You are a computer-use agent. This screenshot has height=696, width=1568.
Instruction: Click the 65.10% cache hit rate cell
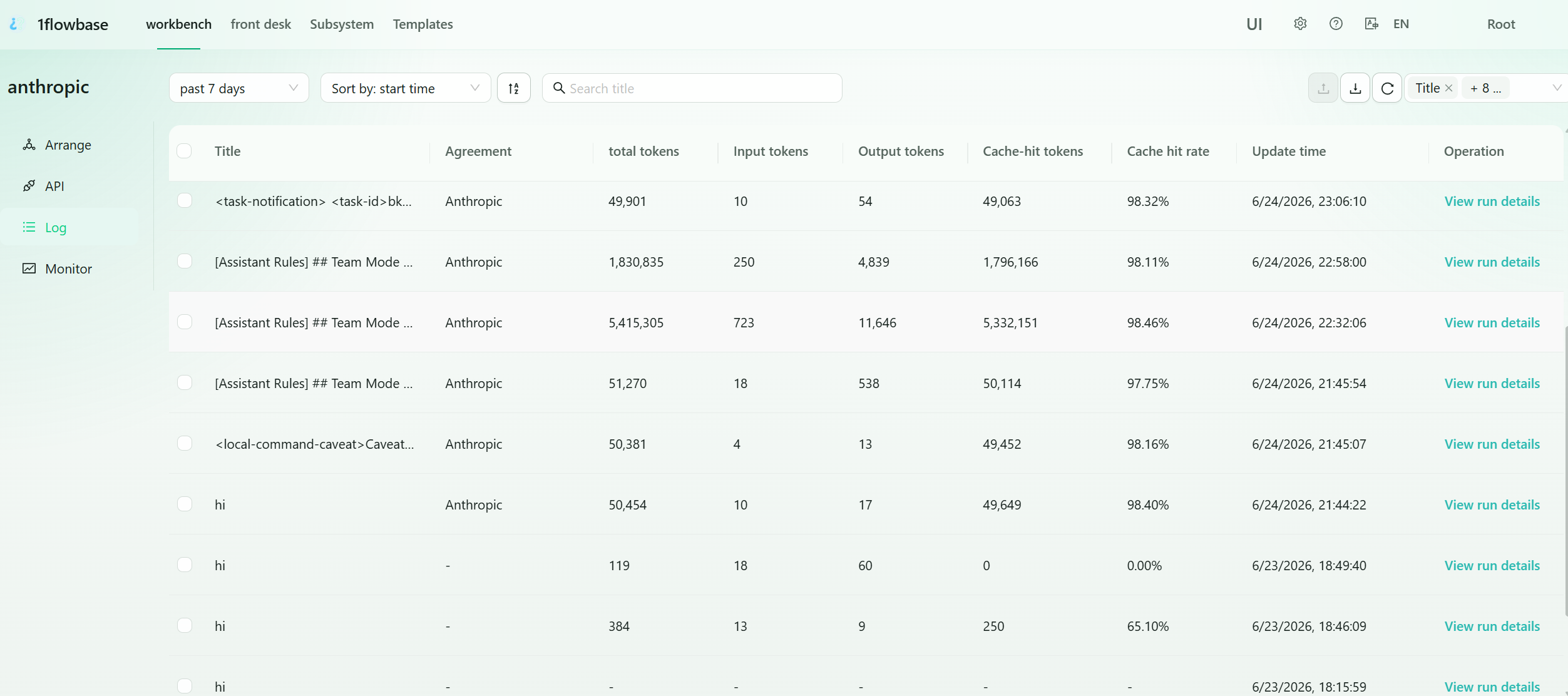click(x=1147, y=626)
